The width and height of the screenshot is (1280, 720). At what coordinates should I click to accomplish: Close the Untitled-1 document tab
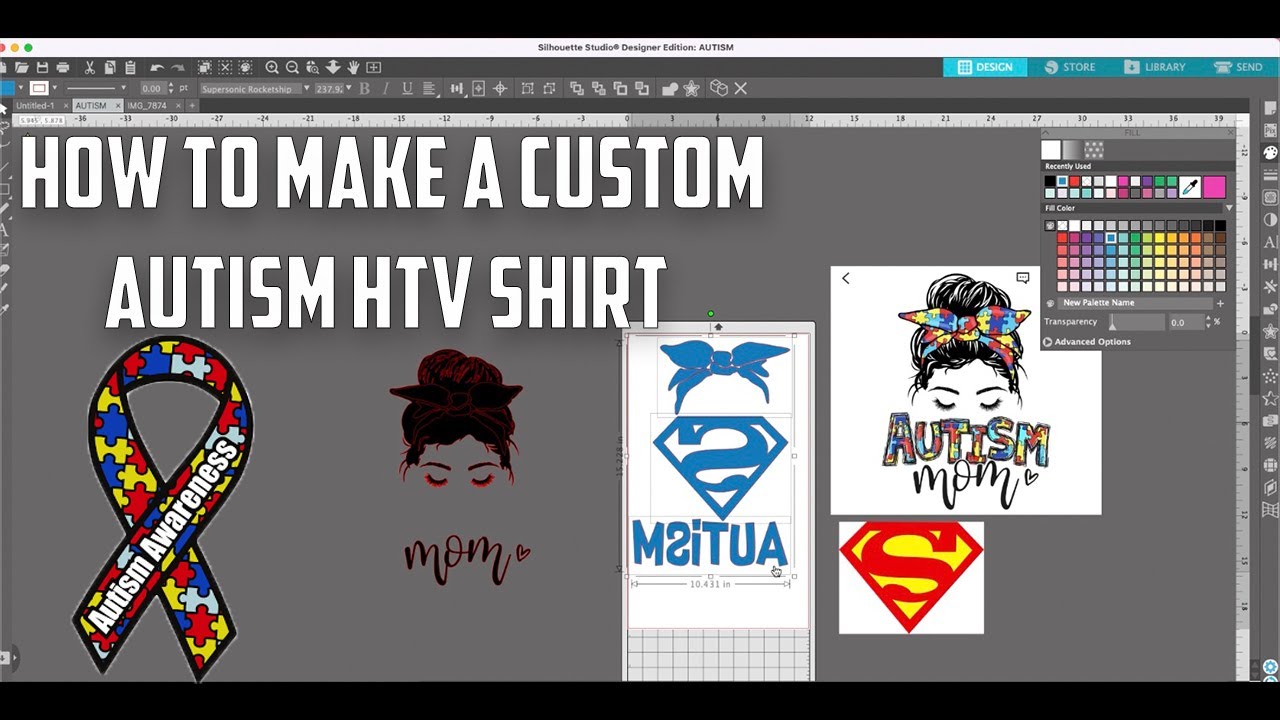coord(66,105)
